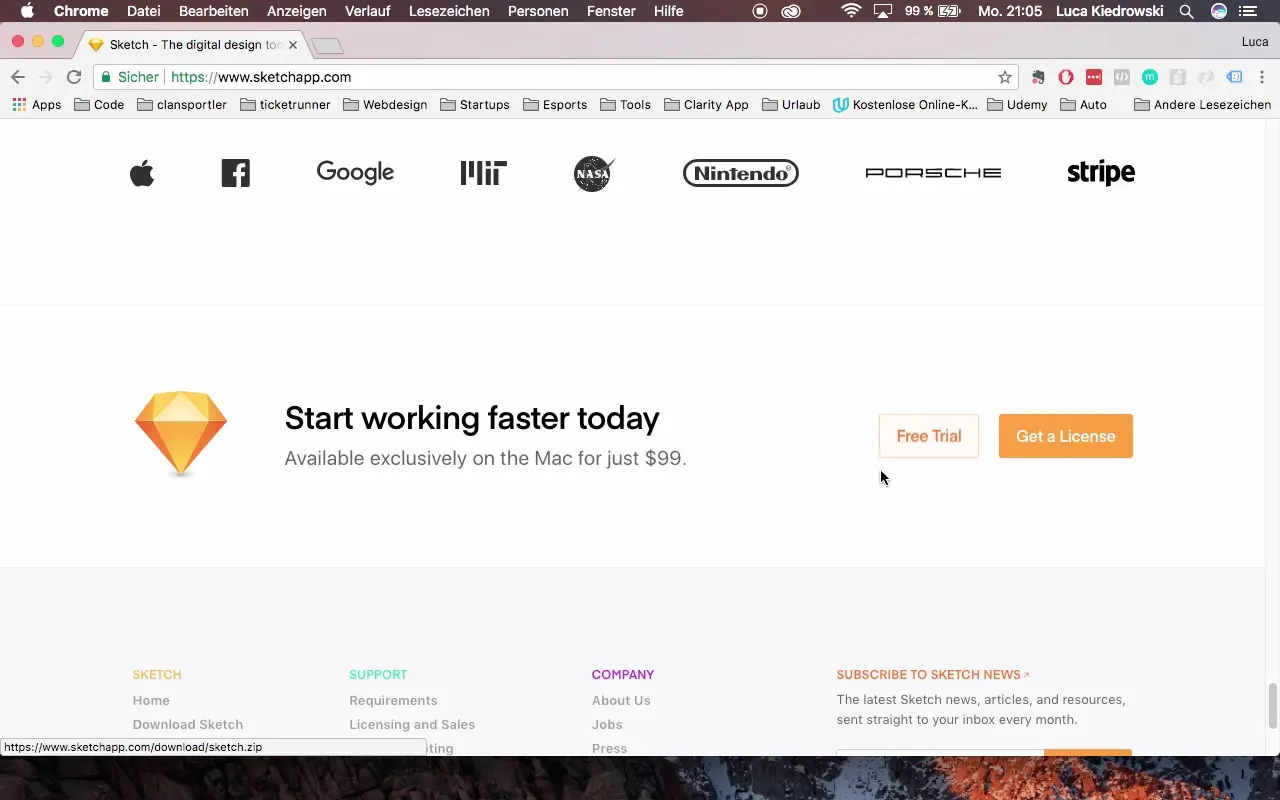The width and height of the screenshot is (1280, 800).
Task: Open the Udemy bookmarks folder
Action: (1017, 104)
